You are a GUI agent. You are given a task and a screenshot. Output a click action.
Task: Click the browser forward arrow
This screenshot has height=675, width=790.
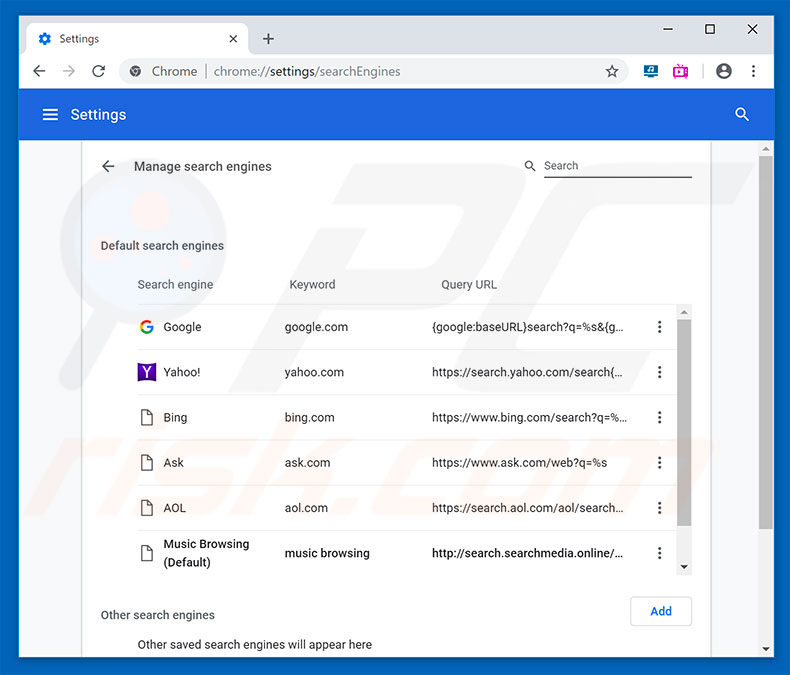(x=69, y=71)
